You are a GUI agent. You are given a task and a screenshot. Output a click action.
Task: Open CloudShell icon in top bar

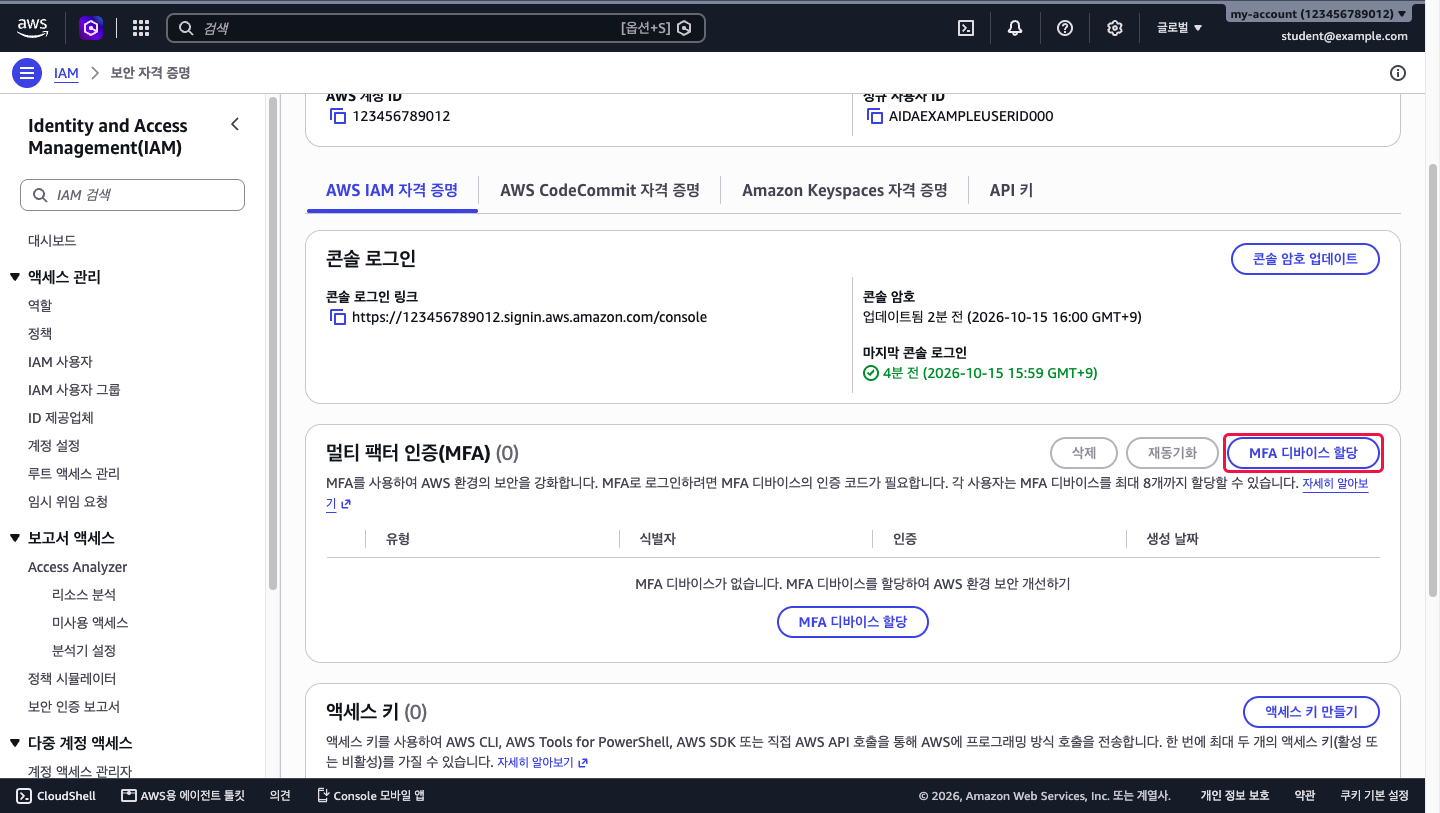click(966, 28)
